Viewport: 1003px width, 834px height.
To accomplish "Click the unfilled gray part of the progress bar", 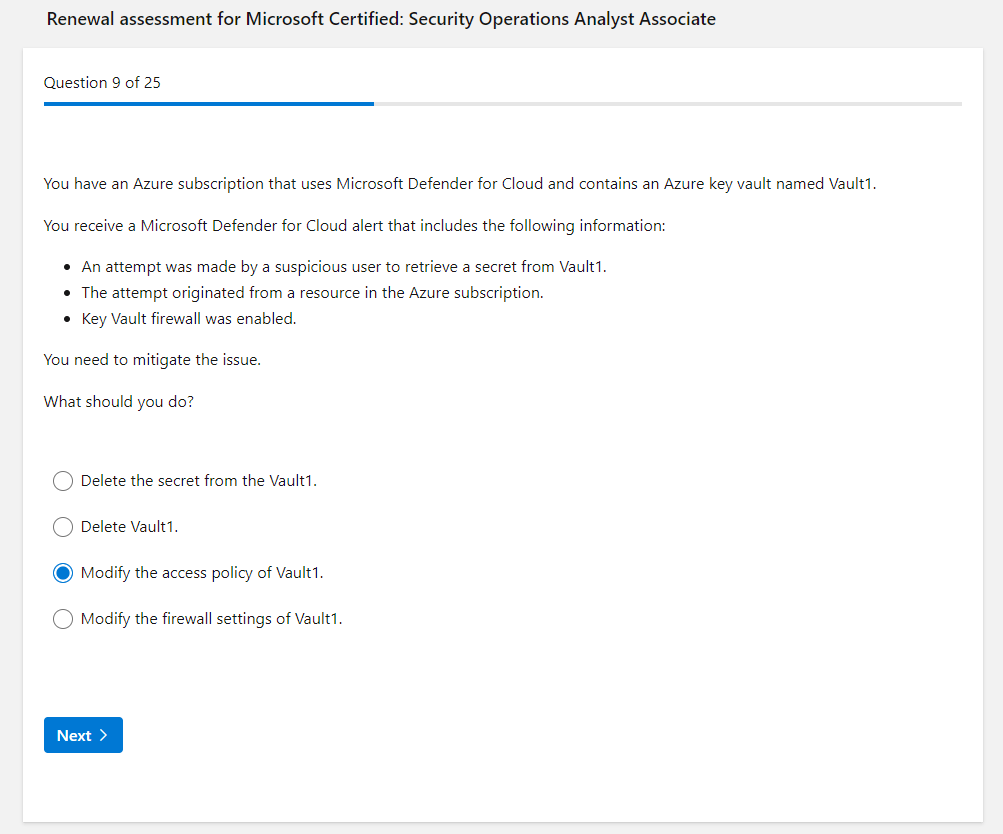I will point(667,103).
